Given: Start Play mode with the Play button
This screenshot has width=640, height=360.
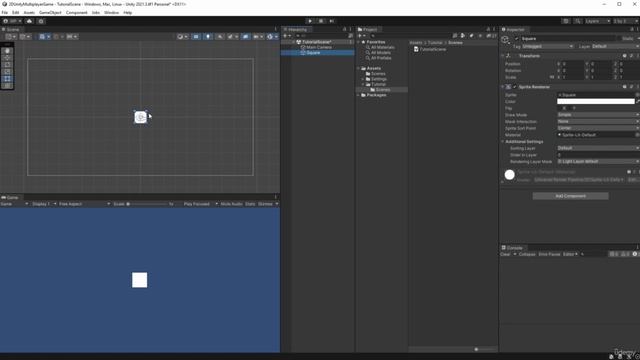Looking at the screenshot, I should point(310,21).
